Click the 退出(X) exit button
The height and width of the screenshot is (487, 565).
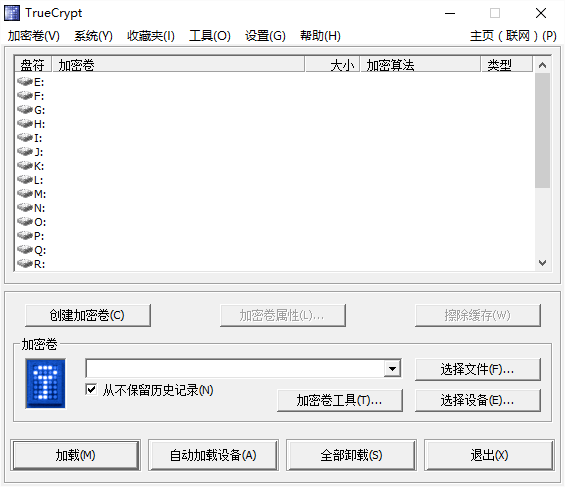tap(489, 455)
